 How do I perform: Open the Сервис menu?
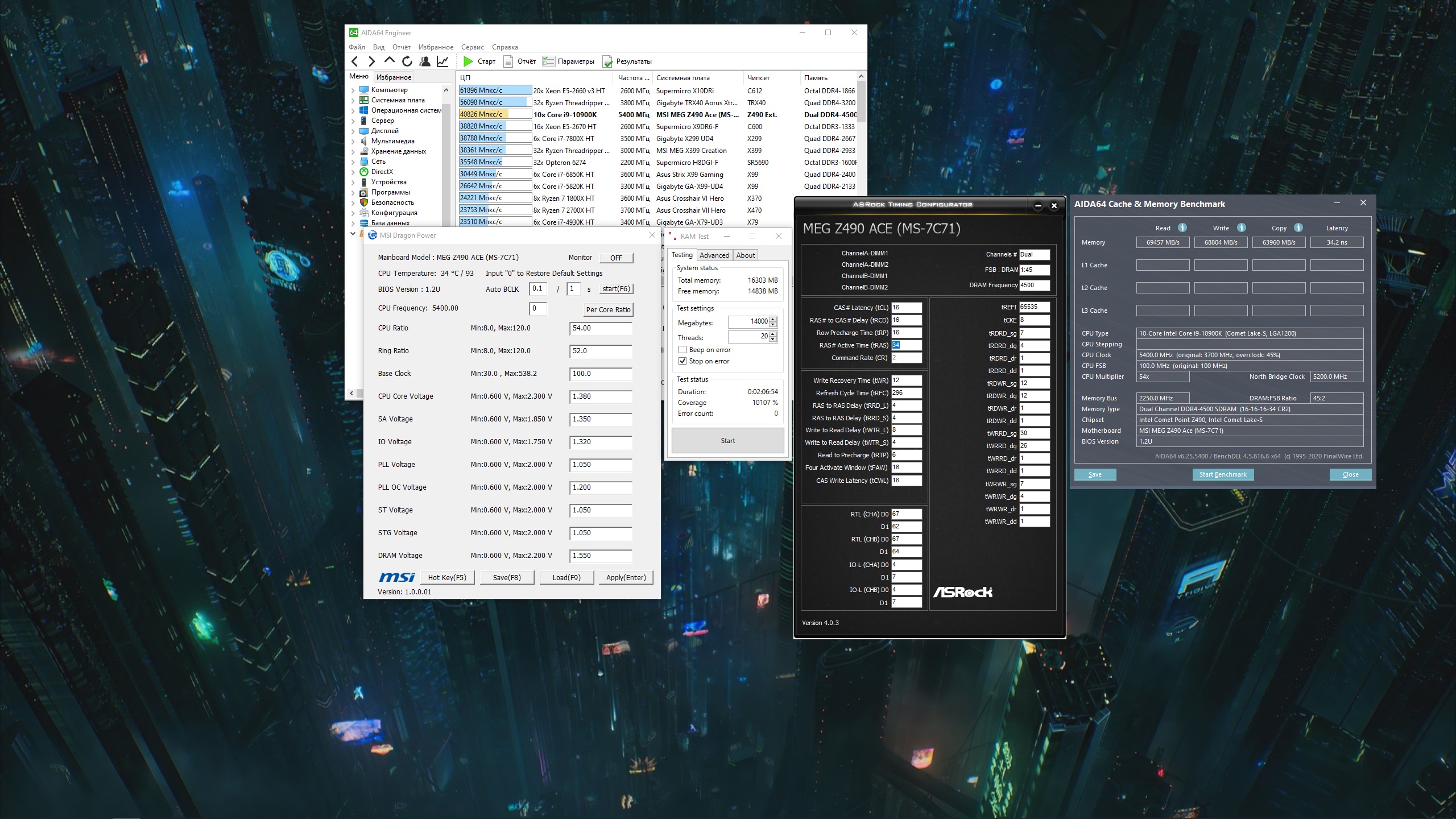click(x=473, y=47)
